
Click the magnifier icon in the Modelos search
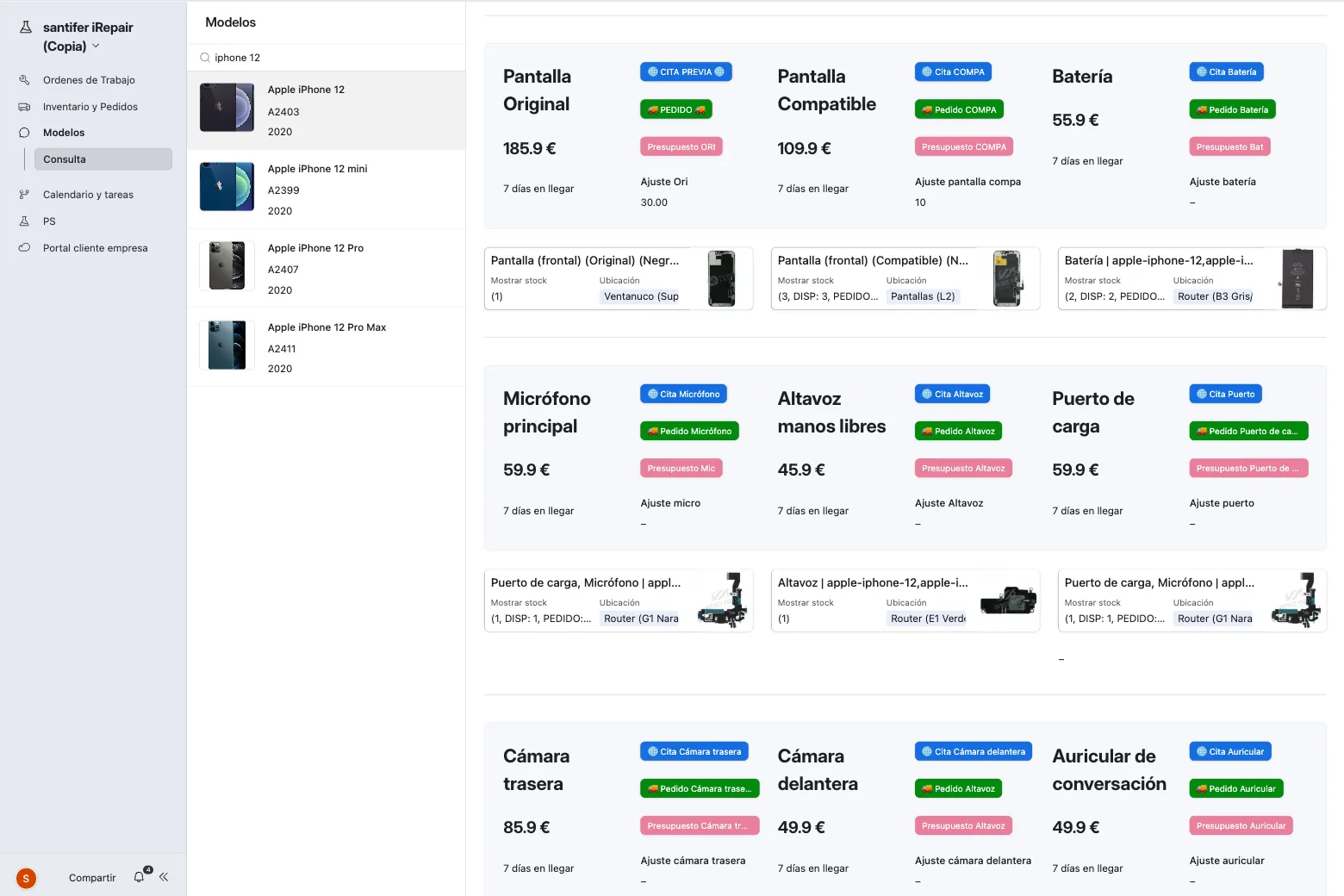coord(204,57)
